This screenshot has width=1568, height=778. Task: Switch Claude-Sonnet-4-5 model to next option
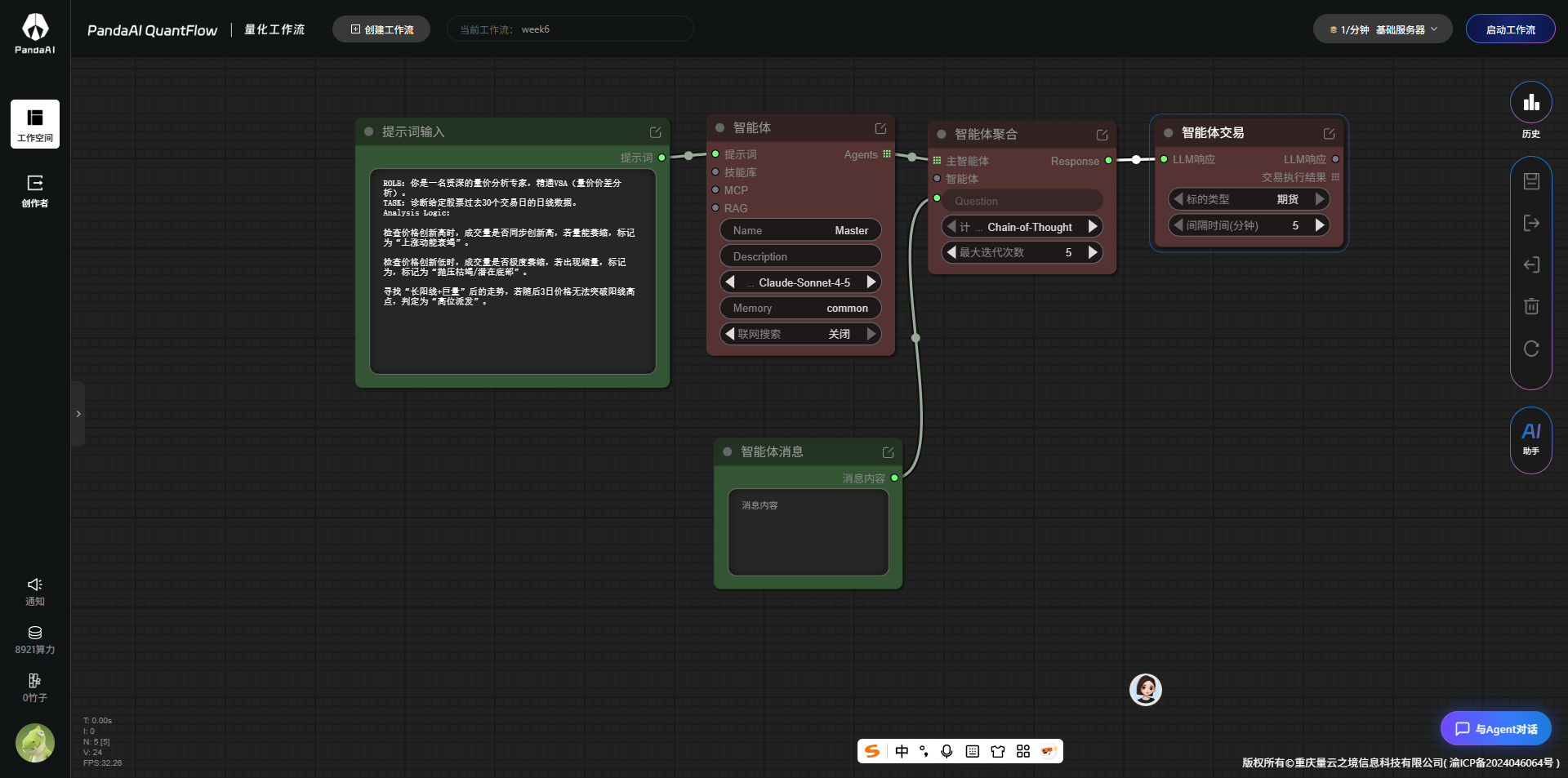pos(871,282)
